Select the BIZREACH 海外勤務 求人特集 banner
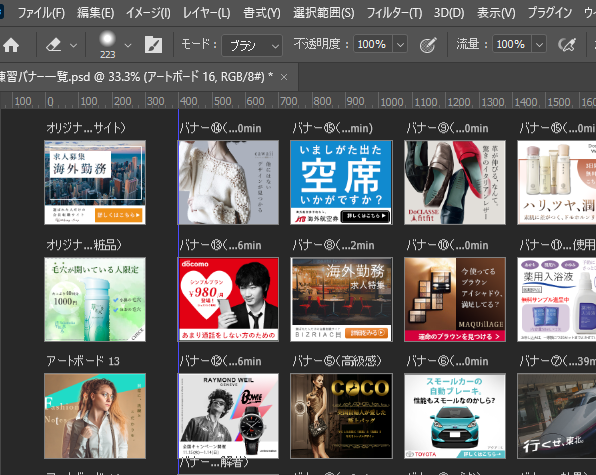The width and height of the screenshot is (596, 475). (341, 299)
